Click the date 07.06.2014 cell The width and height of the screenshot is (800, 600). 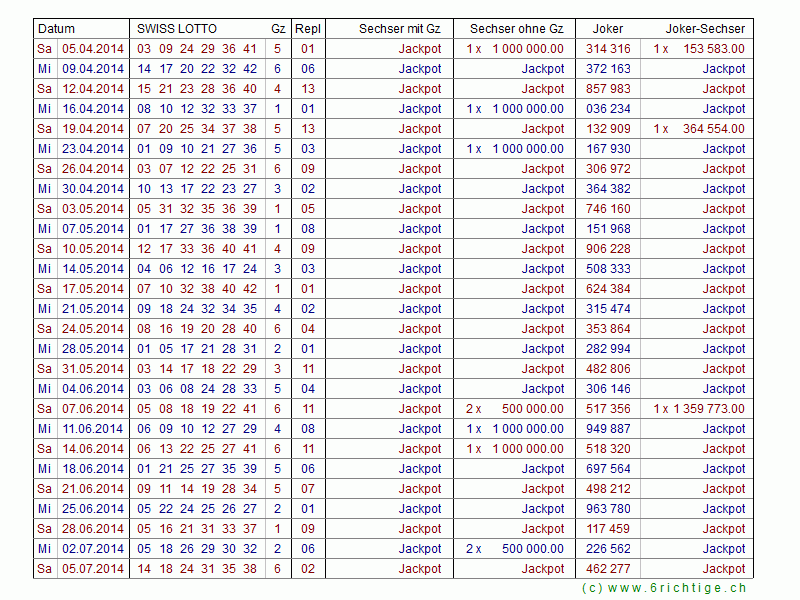click(x=93, y=409)
